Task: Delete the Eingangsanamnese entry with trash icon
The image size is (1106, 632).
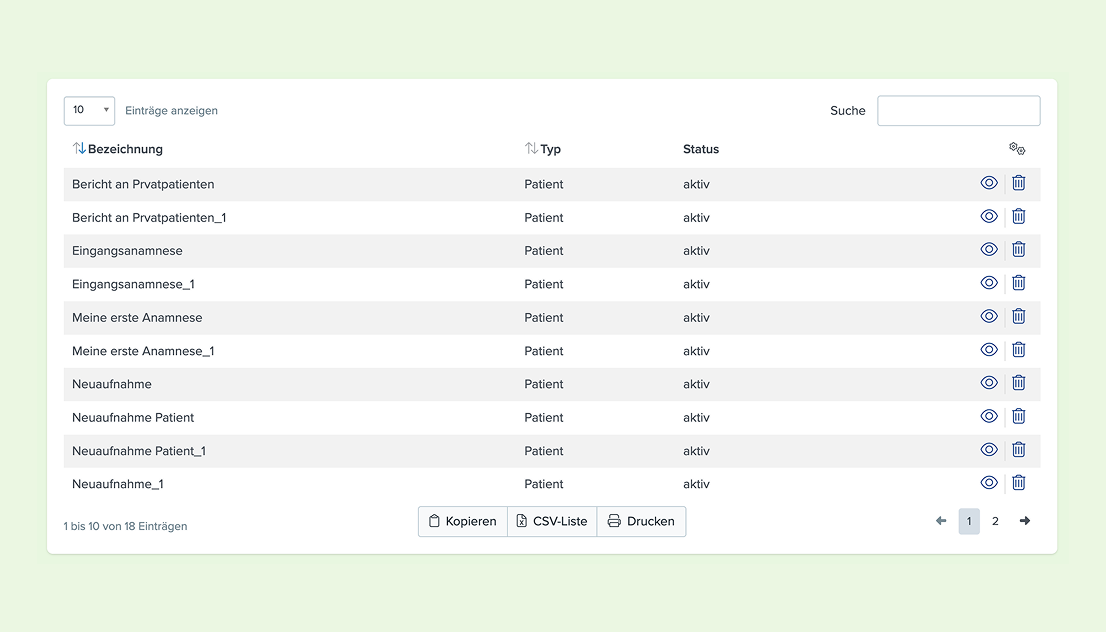Action: (1019, 249)
